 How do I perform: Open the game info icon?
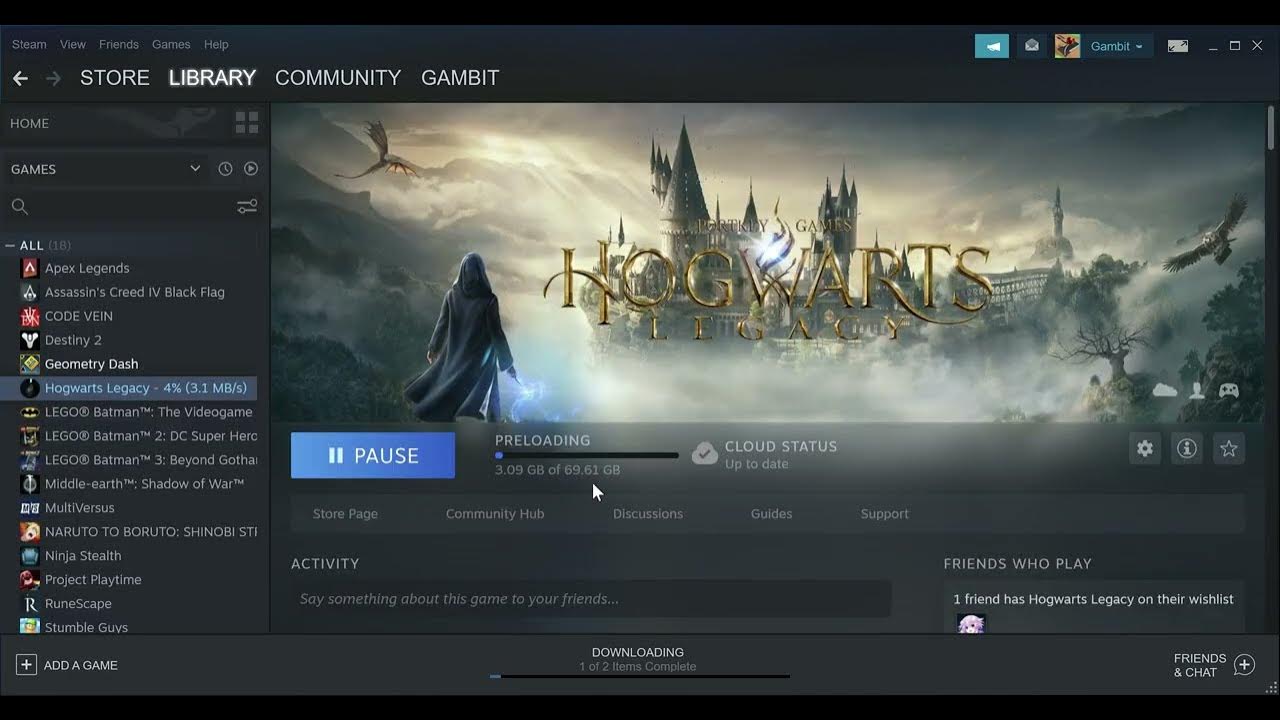click(1187, 449)
